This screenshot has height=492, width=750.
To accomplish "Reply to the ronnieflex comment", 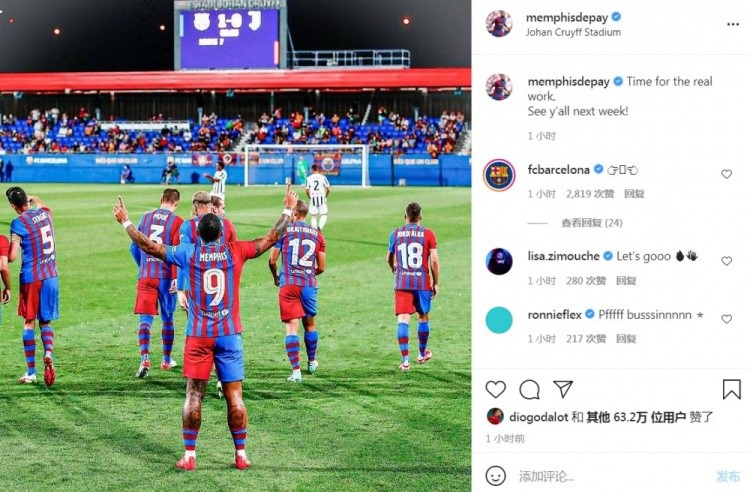I will point(626,339).
